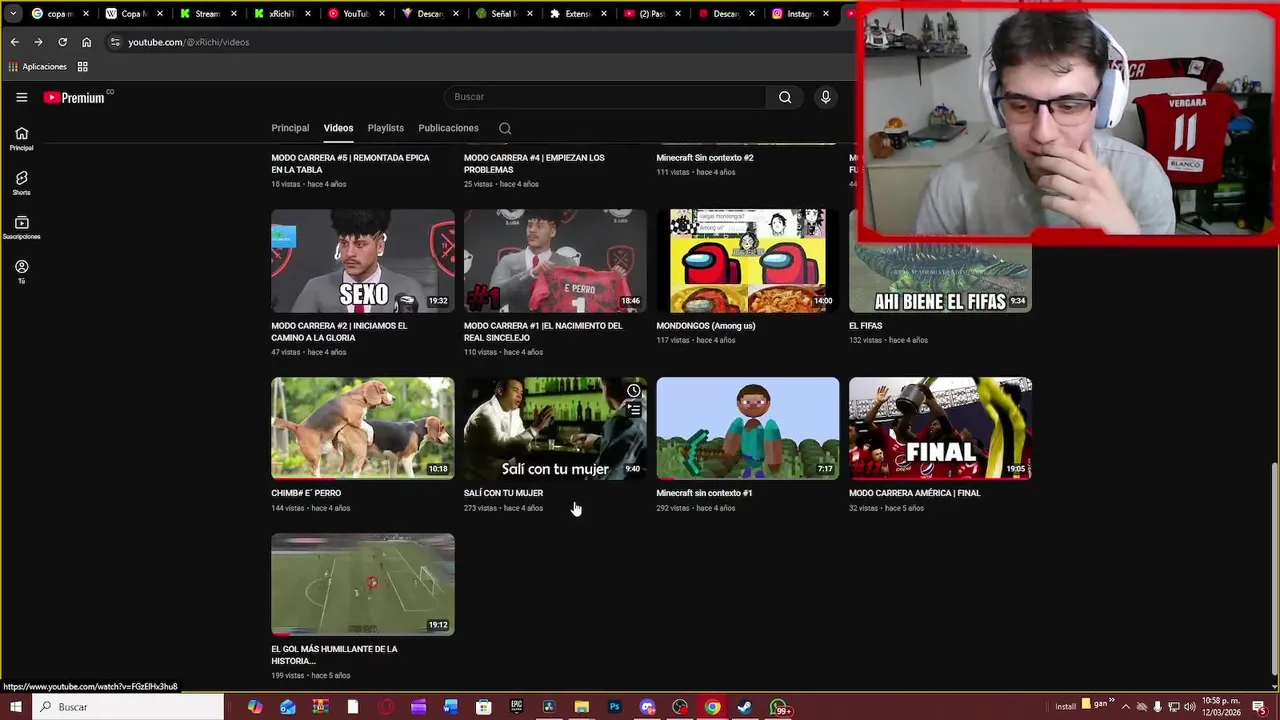The width and height of the screenshot is (1280, 720).
Task: Open Microsoft Store from the taskbar
Action: tap(484, 707)
